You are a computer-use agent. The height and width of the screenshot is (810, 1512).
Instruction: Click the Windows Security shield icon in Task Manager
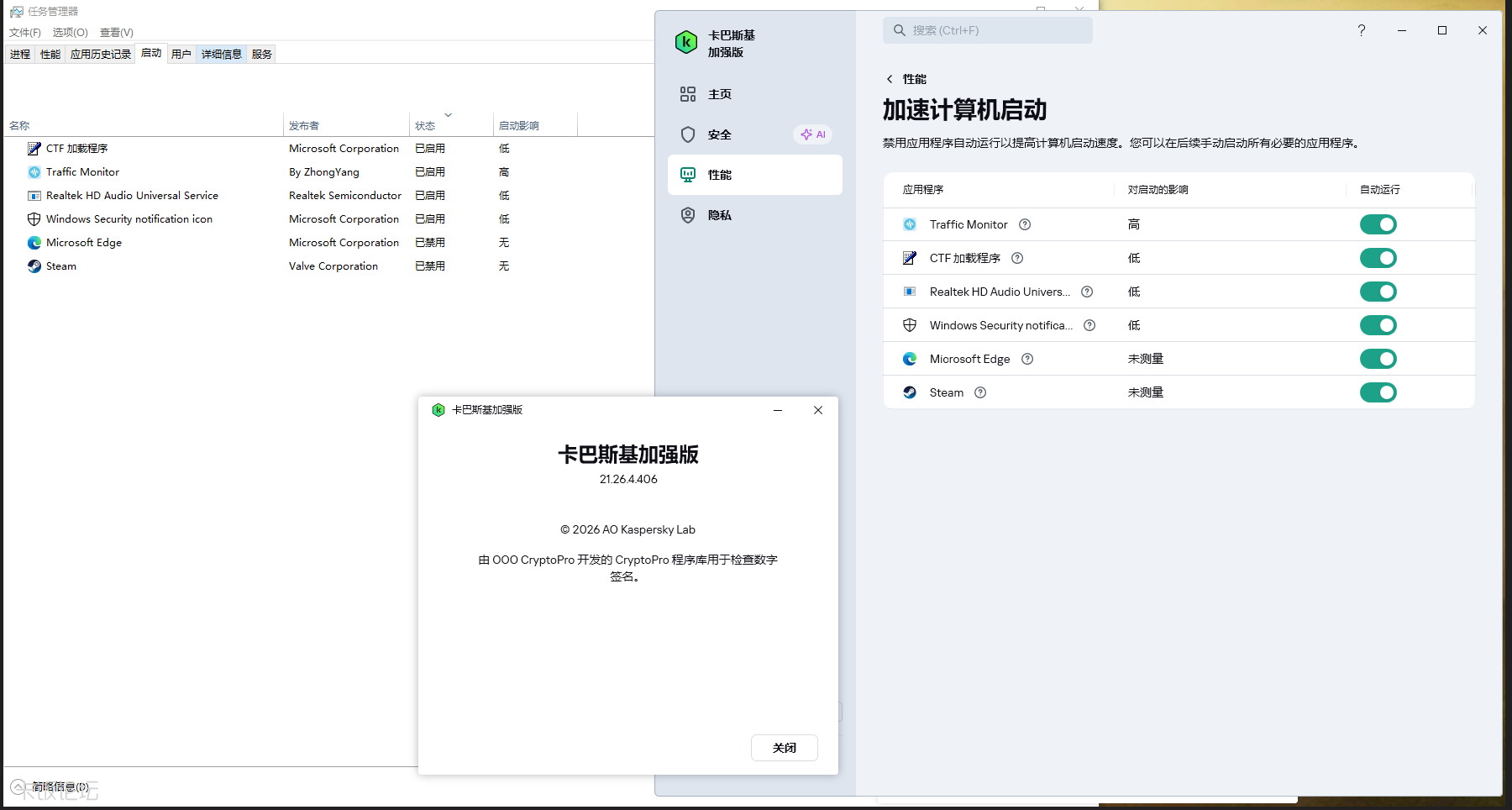point(34,219)
